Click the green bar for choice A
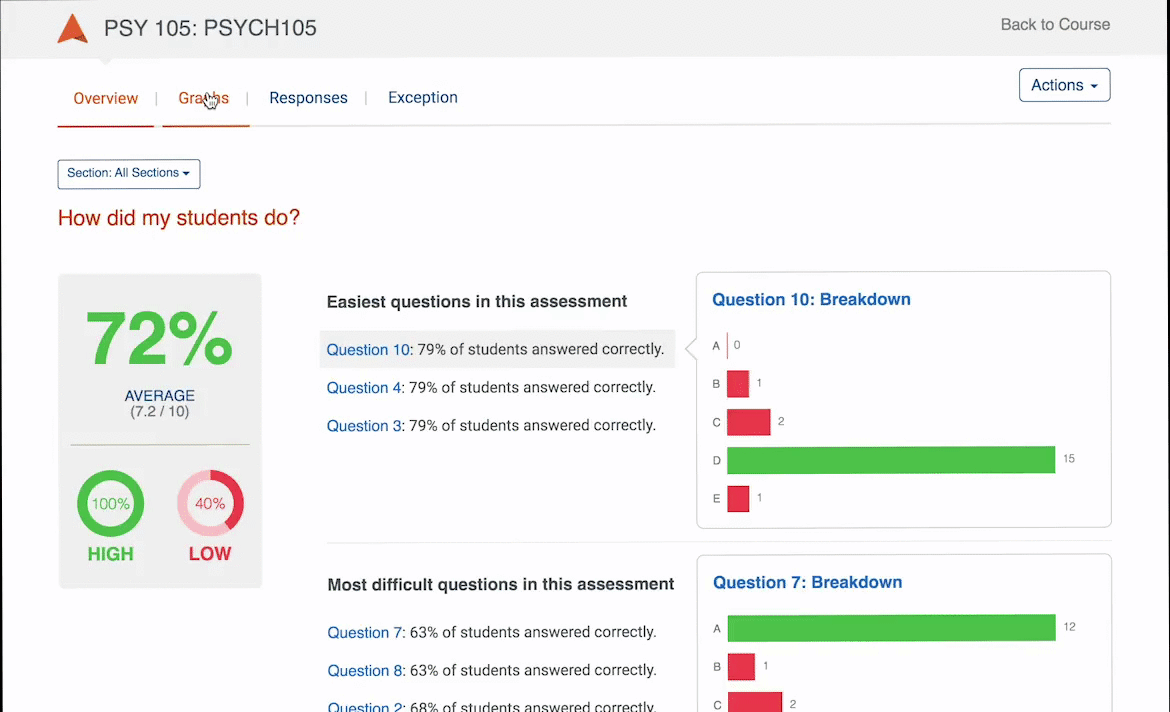 tap(890, 627)
